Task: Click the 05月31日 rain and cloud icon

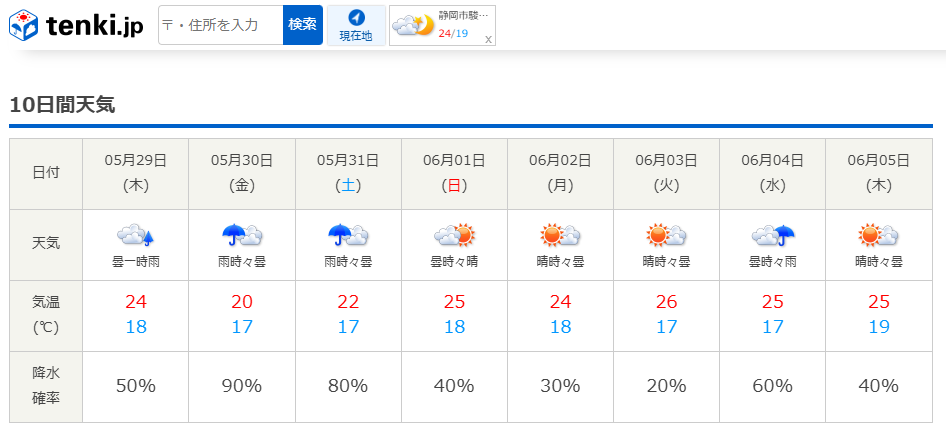Action: coord(348,235)
